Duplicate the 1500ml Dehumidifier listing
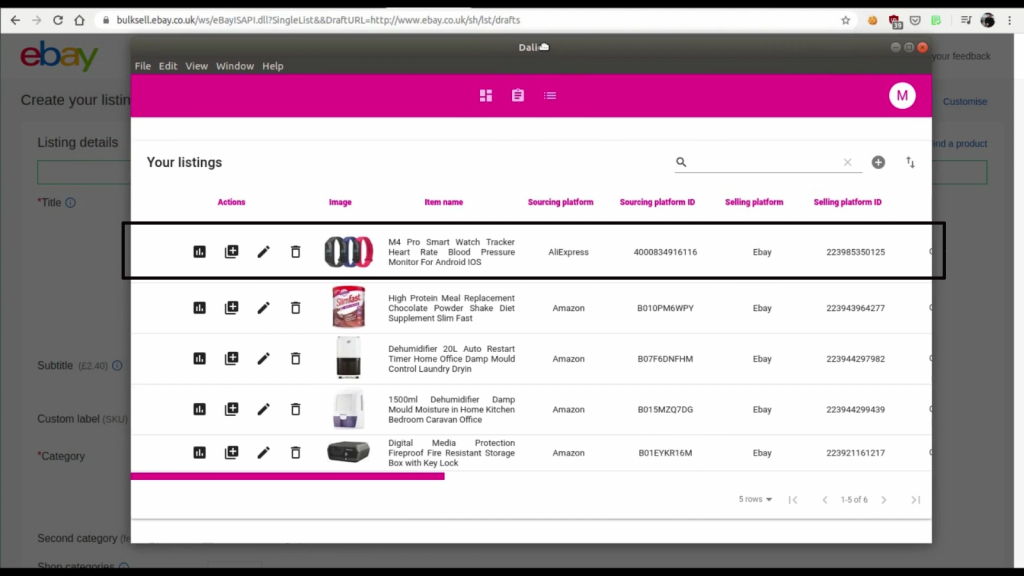 (x=231, y=409)
